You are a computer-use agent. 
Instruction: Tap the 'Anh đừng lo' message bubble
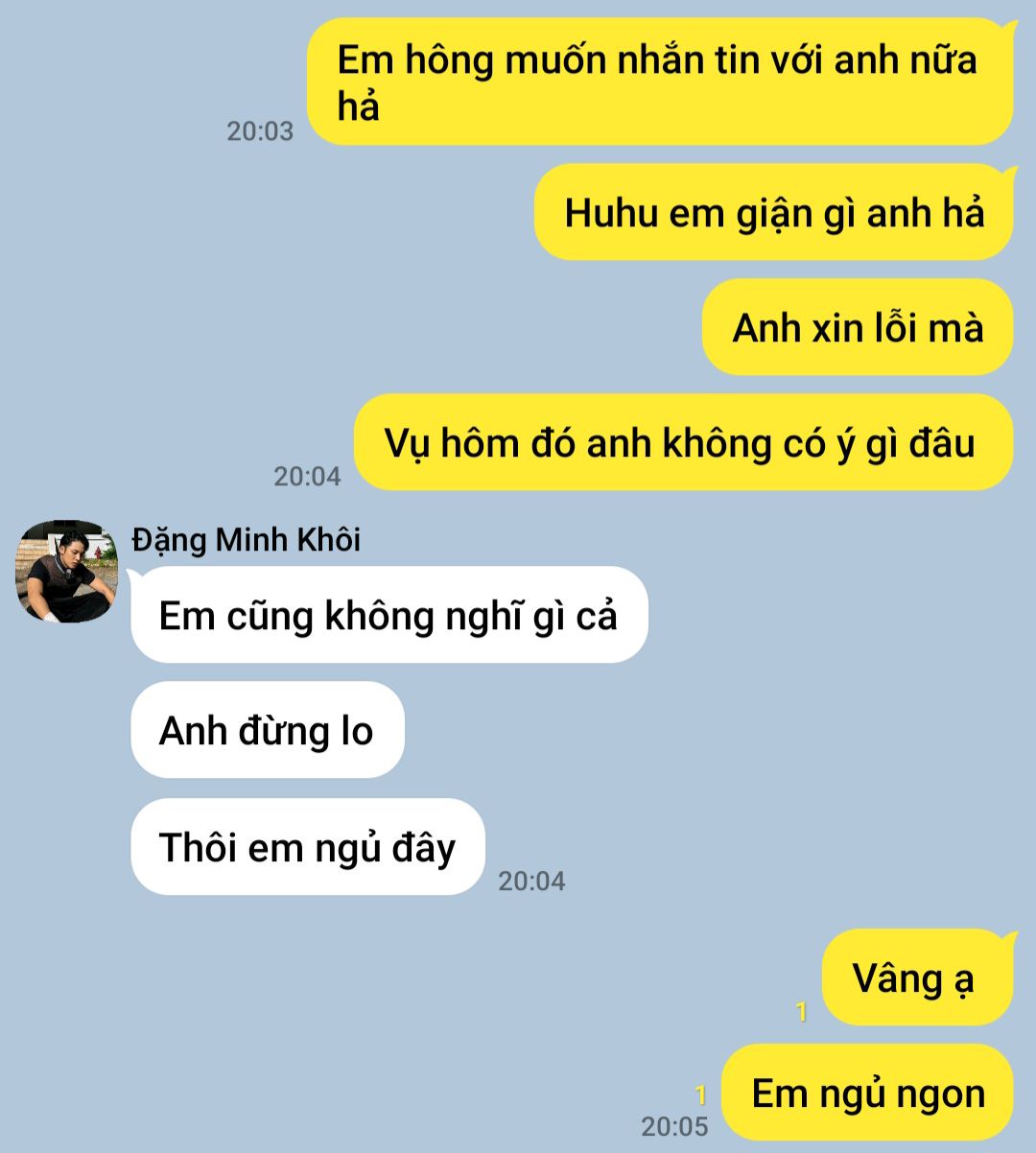[267, 730]
